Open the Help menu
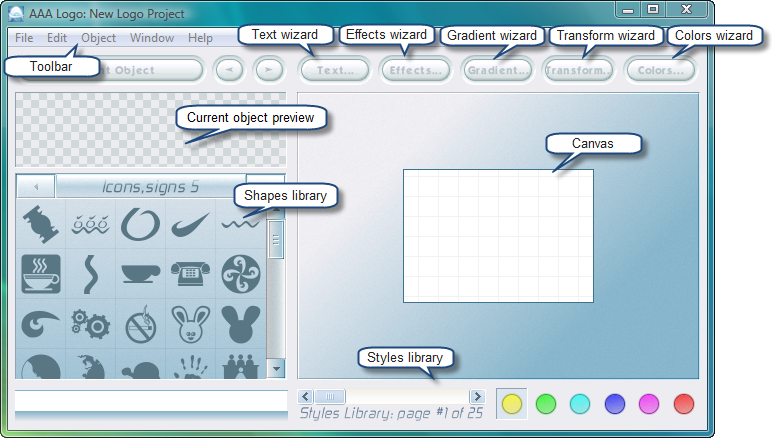772x438 pixels. tap(200, 38)
